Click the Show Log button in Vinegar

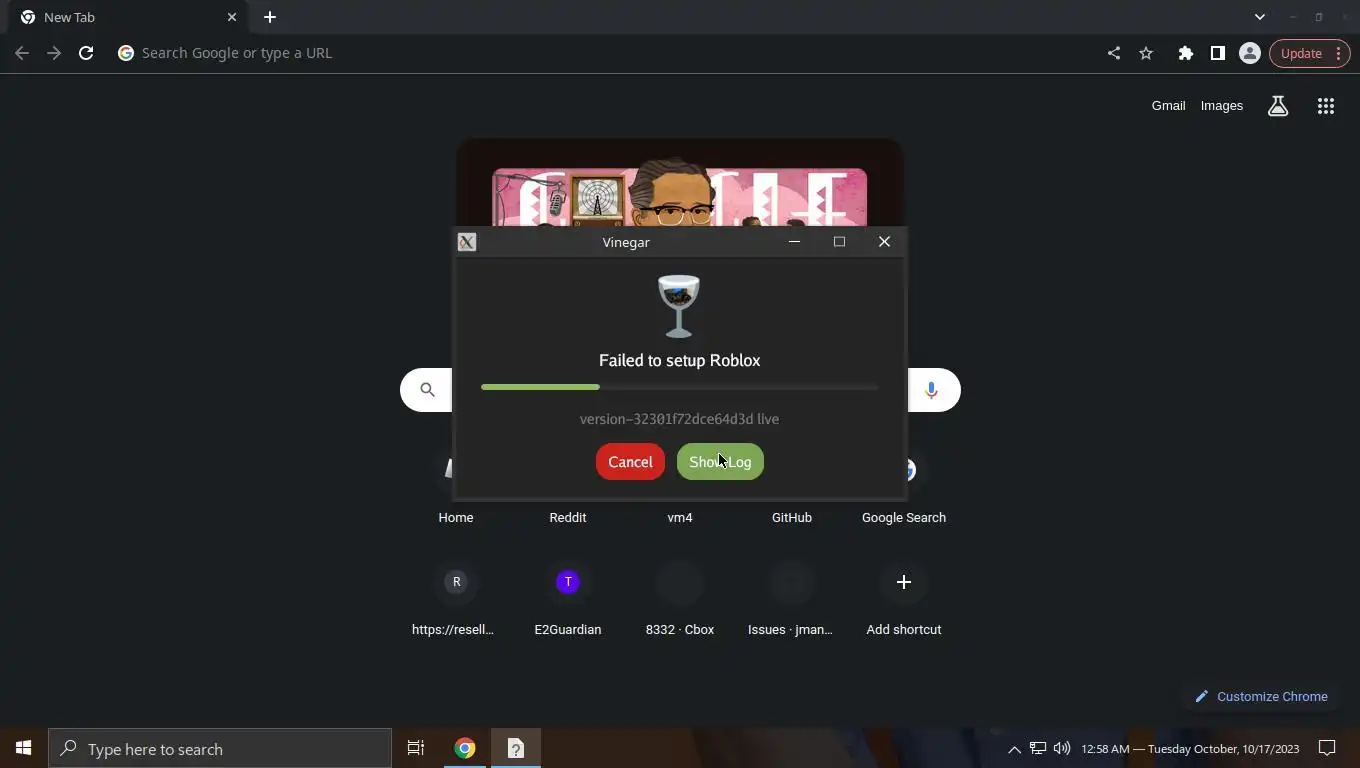(720, 462)
